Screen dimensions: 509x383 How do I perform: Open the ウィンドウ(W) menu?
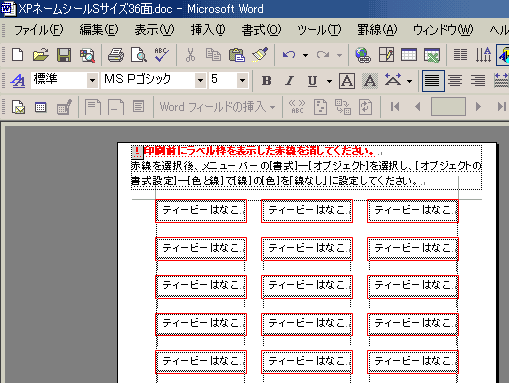[443, 30]
